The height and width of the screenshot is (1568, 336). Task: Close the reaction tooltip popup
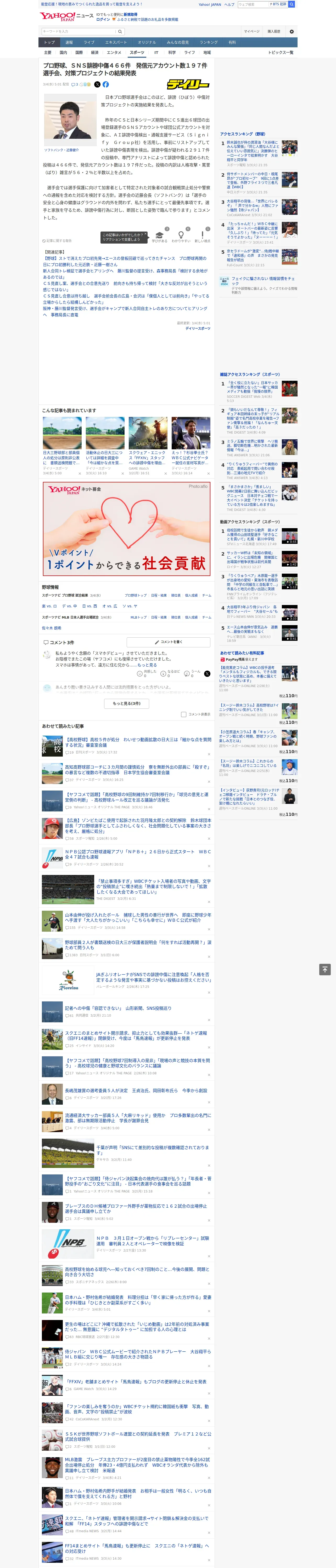coord(146,234)
